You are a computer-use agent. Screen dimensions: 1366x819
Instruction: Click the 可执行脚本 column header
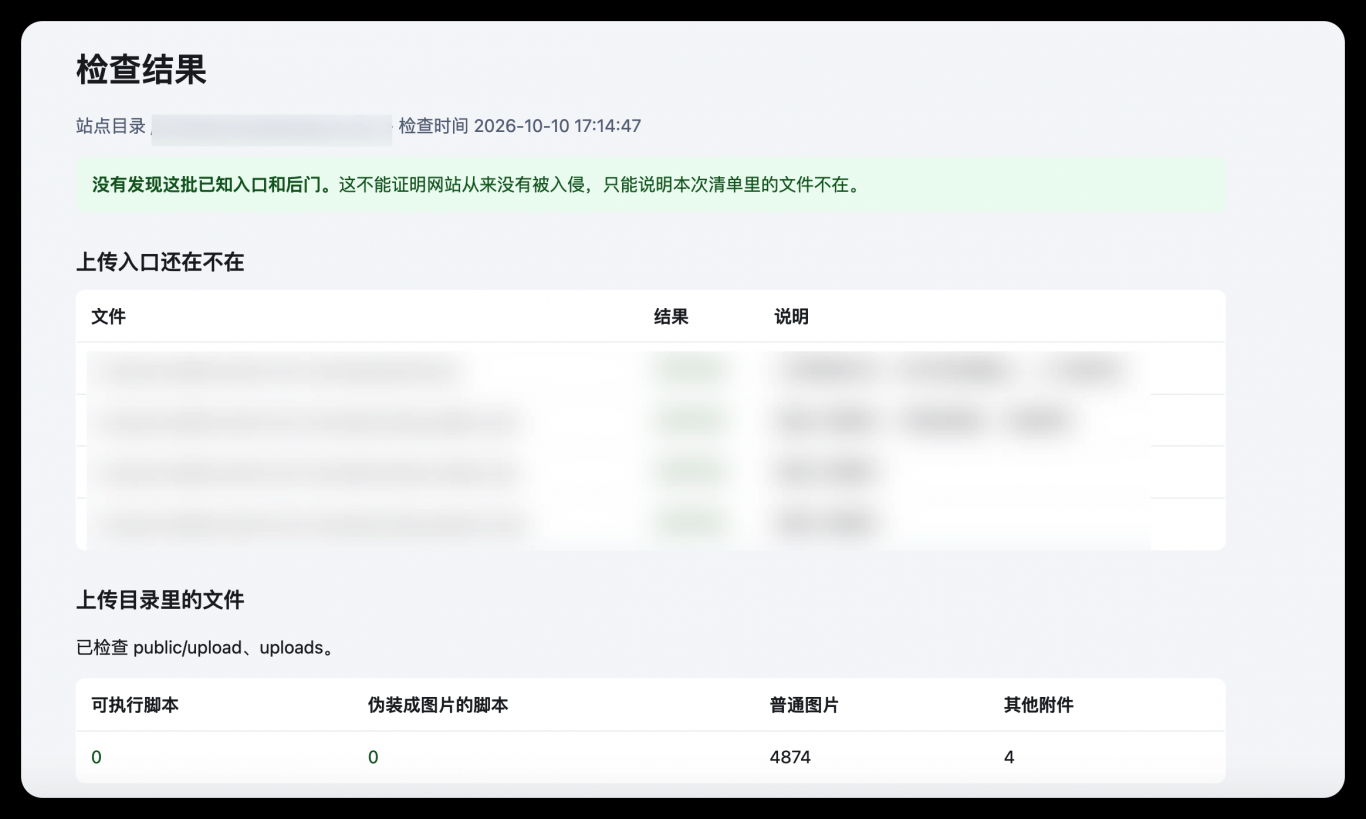135,705
